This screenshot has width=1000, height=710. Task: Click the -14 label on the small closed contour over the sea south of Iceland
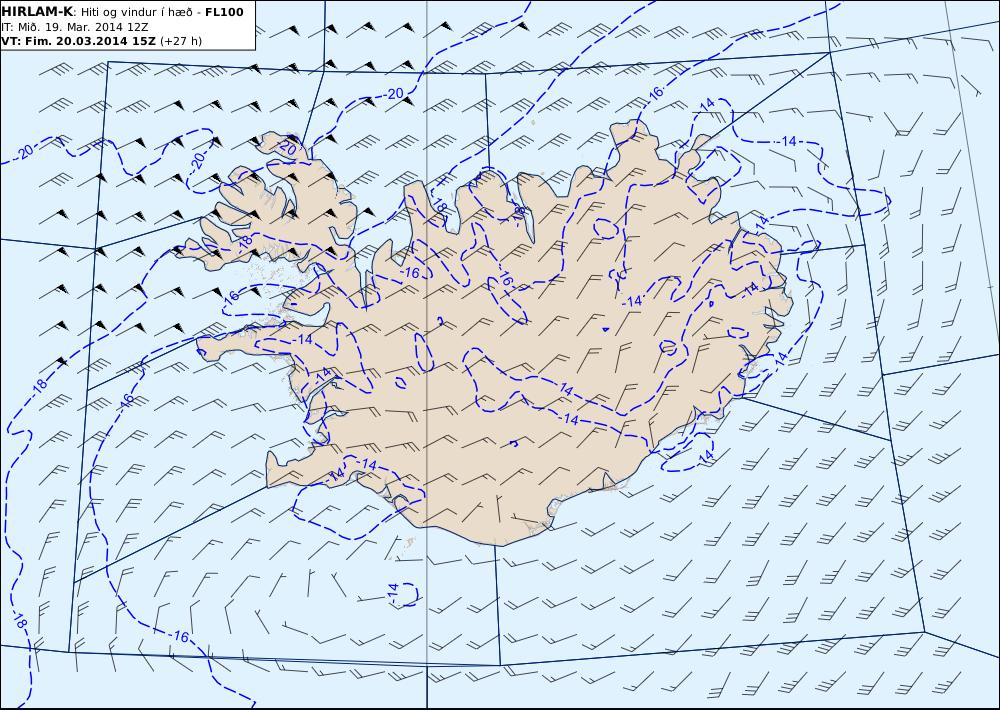click(393, 592)
